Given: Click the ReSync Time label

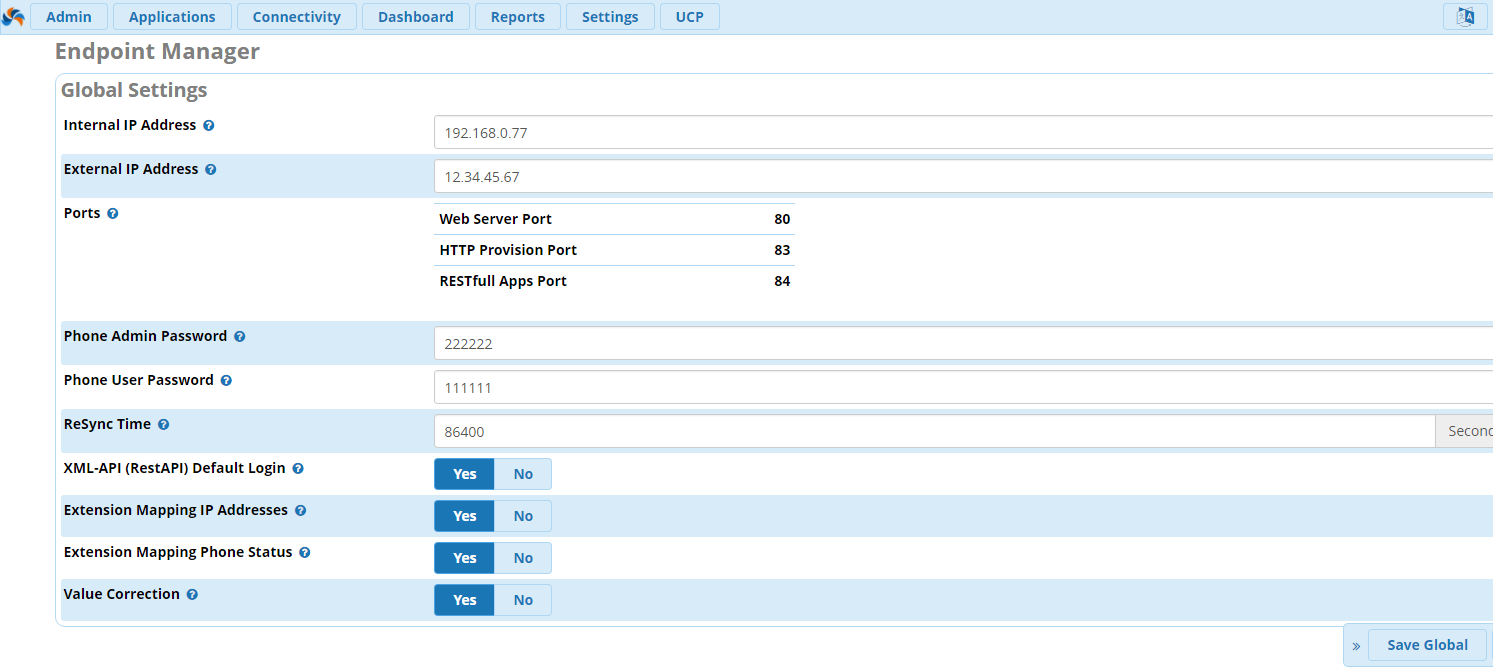Looking at the screenshot, I should pos(108,424).
